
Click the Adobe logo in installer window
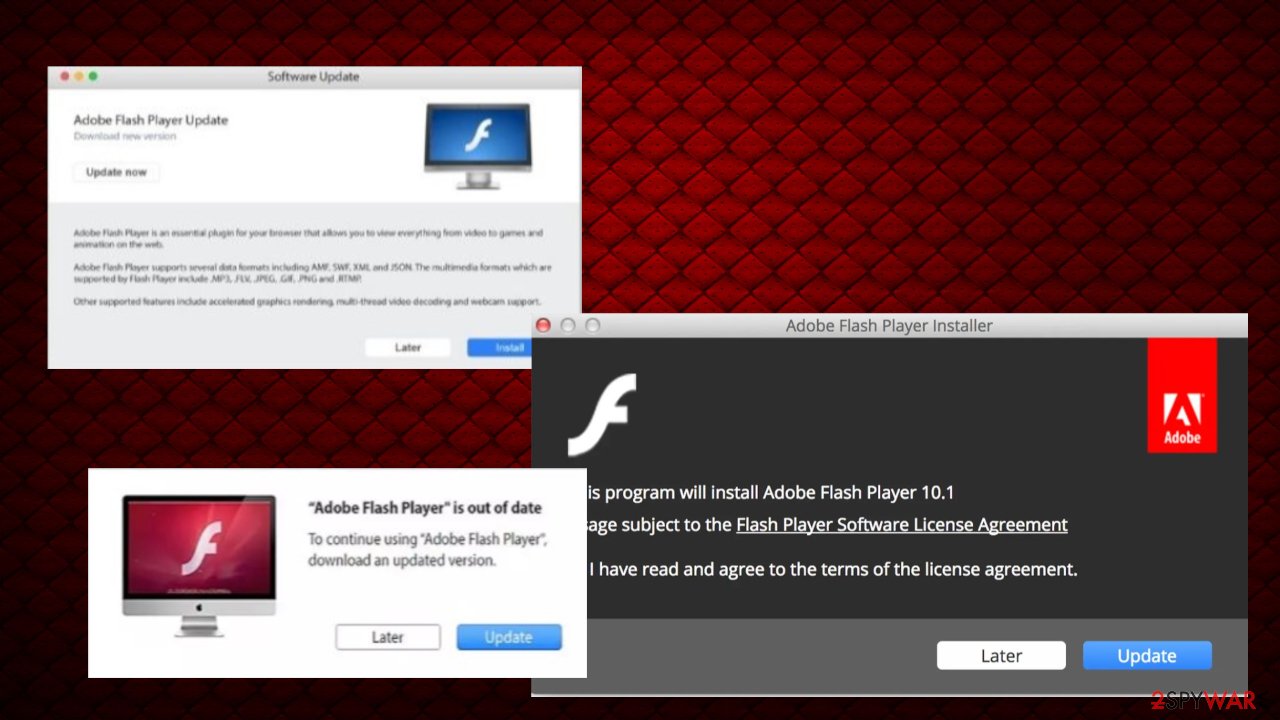(1182, 395)
